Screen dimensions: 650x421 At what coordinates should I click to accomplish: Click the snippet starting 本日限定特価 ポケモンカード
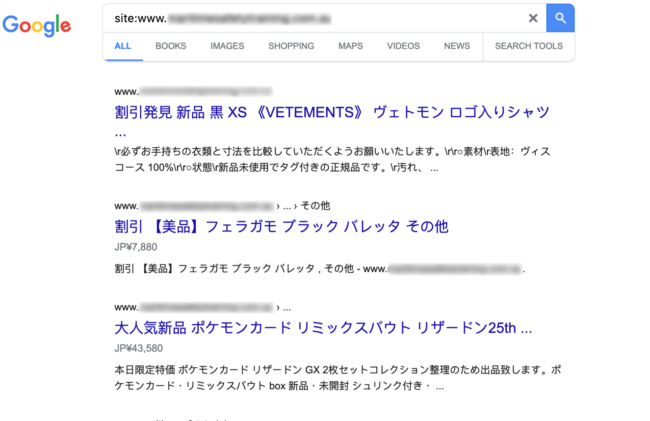tap(337, 378)
